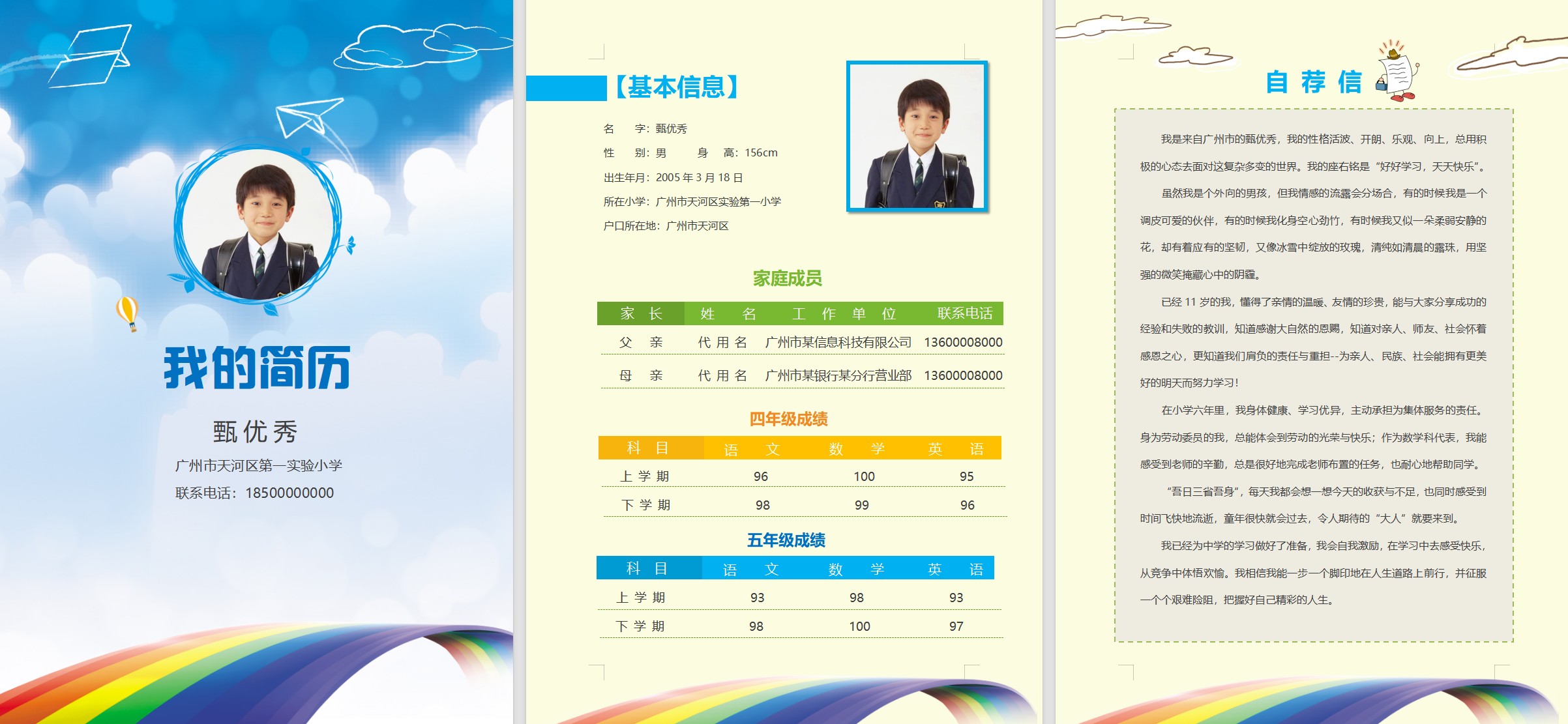Click the orange 科目 header cell
The height and width of the screenshot is (724, 1568).
pyautogui.click(x=648, y=448)
